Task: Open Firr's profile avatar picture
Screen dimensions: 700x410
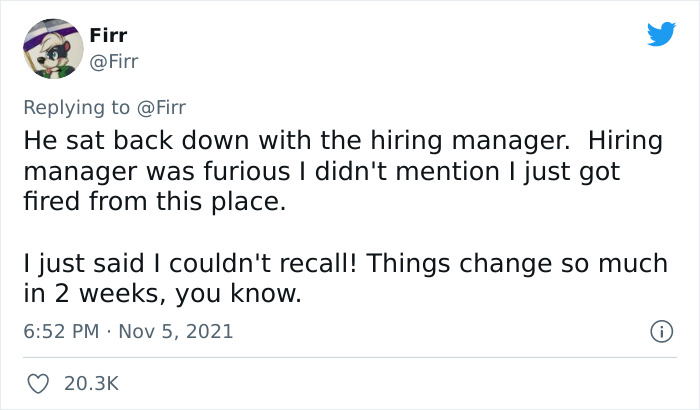Action: tap(51, 49)
